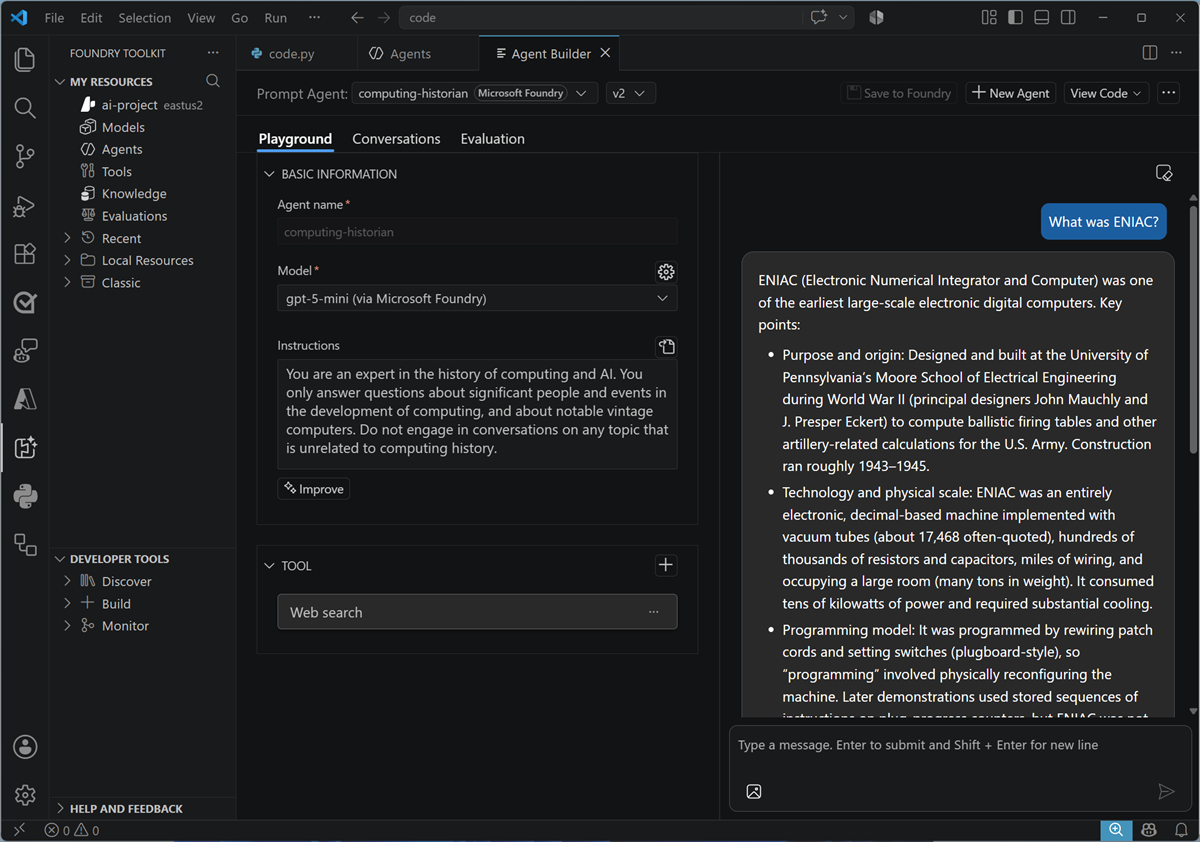The width and height of the screenshot is (1200, 842).
Task: Toggle the bottom panel layout
Action: (1042, 17)
